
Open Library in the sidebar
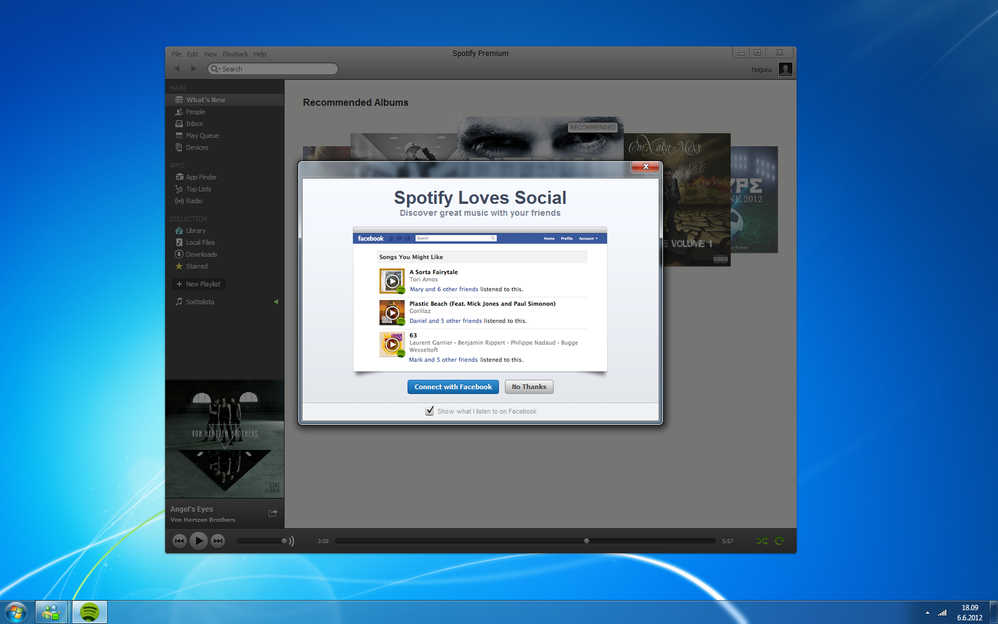pos(225,230)
